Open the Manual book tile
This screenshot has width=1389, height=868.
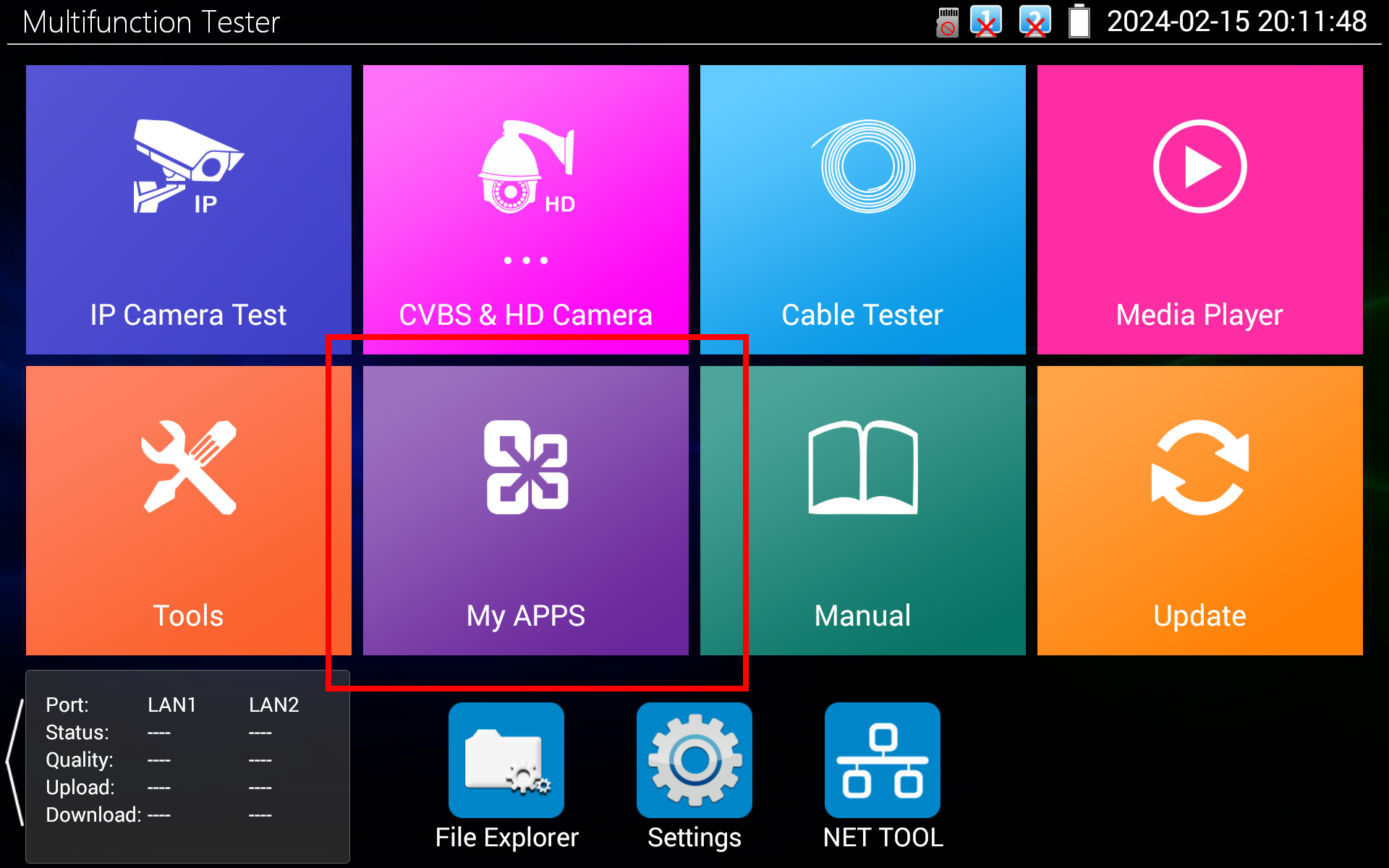click(862, 510)
